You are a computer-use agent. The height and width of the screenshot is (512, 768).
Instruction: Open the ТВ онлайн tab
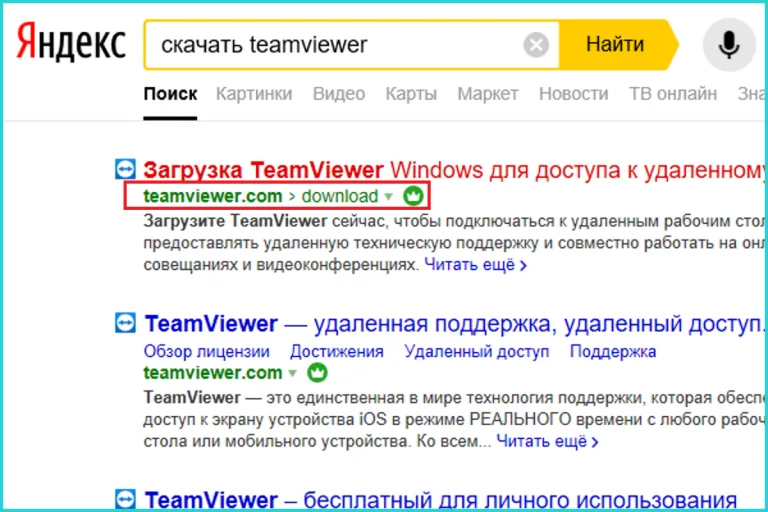pyautogui.click(x=673, y=94)
